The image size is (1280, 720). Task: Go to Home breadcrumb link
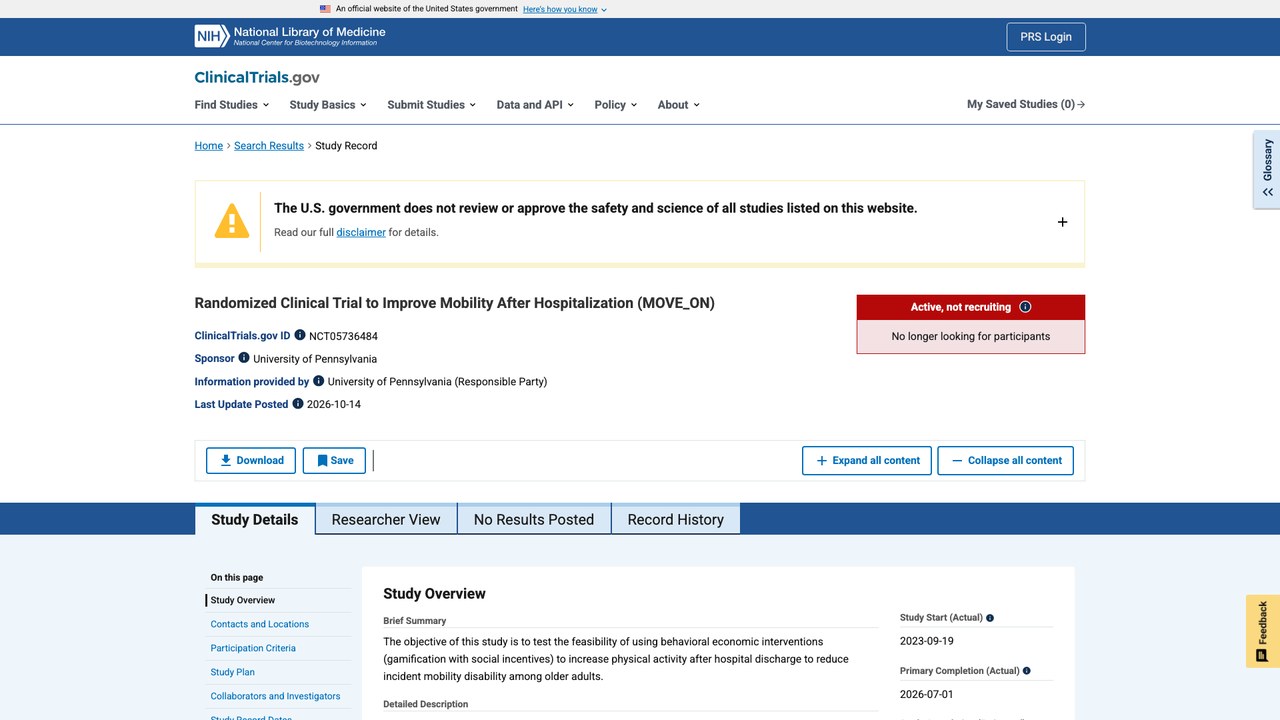[x=209, y=146]
